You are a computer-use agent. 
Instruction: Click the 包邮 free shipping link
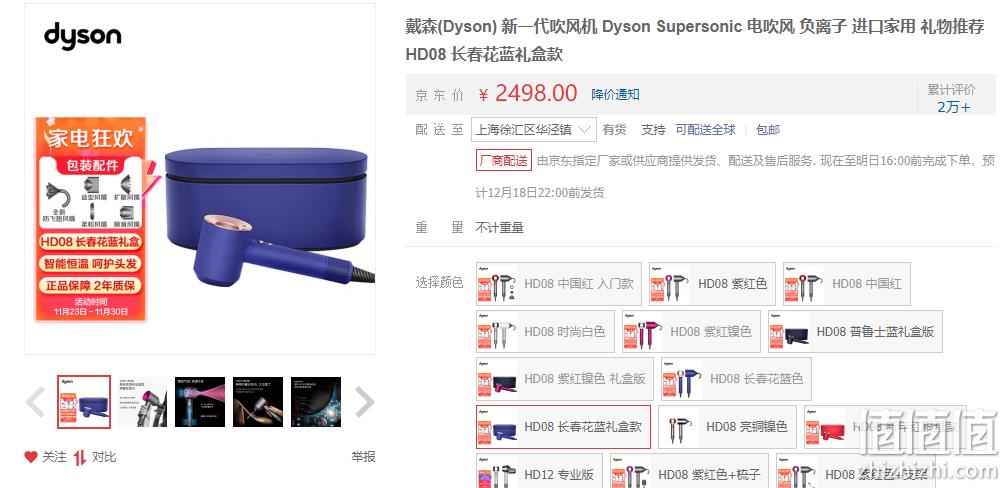768,130
